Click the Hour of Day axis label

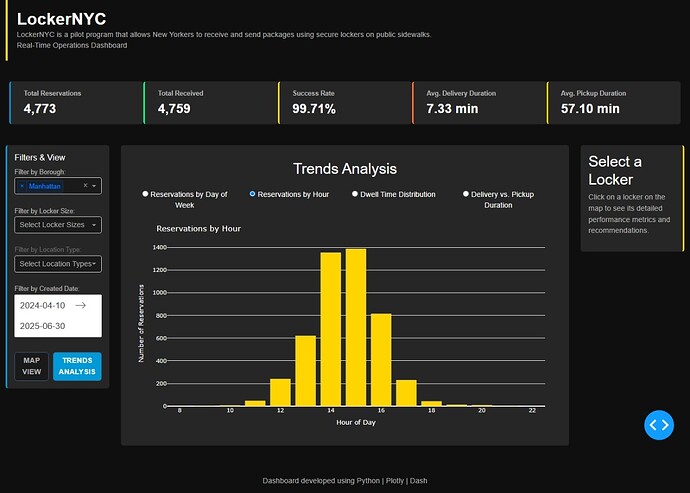click(356, 422)
